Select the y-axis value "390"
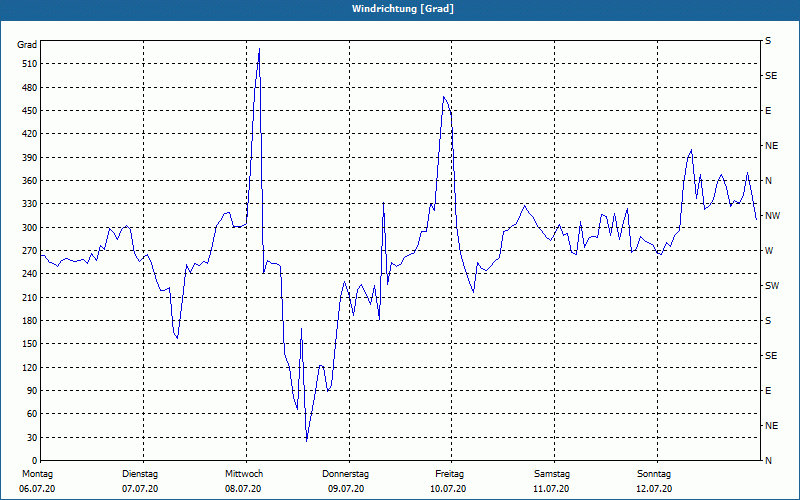This screenshot has width=800, height=500. tap(28, 158)
